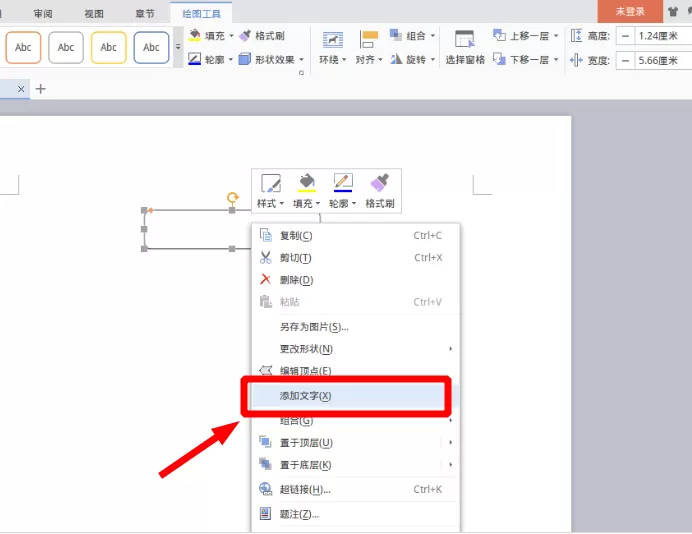Image resolution: width=692 pixels, height=534 pixels.
Task: Switch to the View (视图) tab
Action: tap(94, 14)
